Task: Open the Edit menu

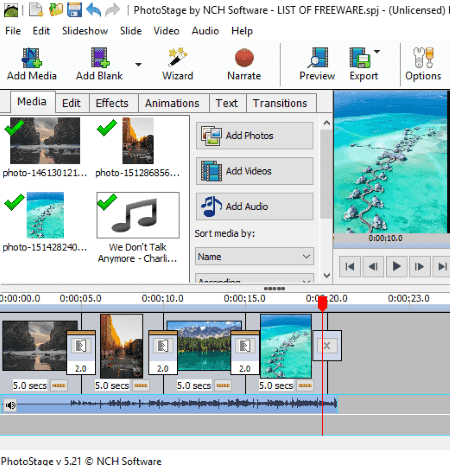Action: click(41, 31)
